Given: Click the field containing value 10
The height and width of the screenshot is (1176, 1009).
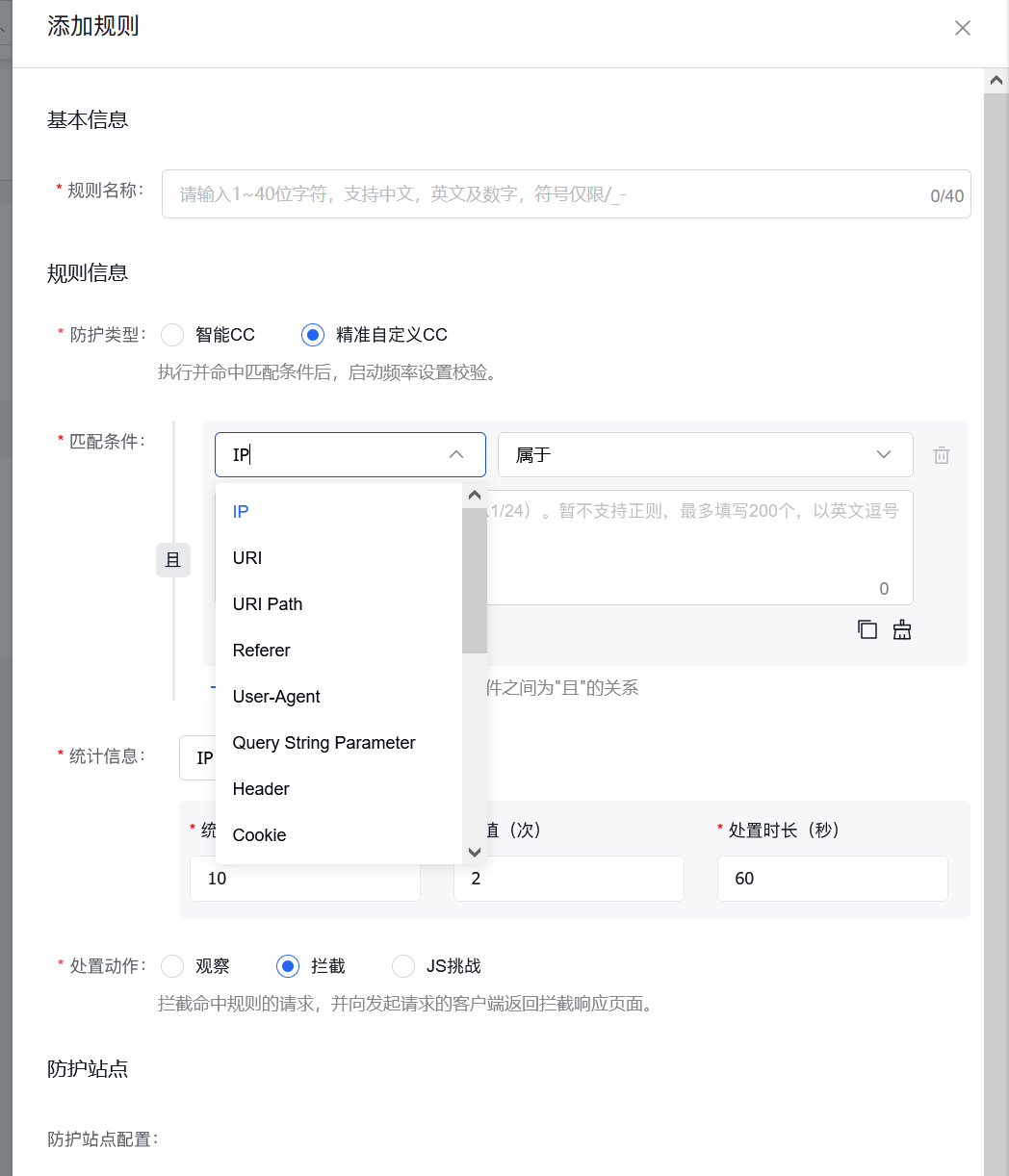Looking at the screenshot, I should click(x=304, y=878).
